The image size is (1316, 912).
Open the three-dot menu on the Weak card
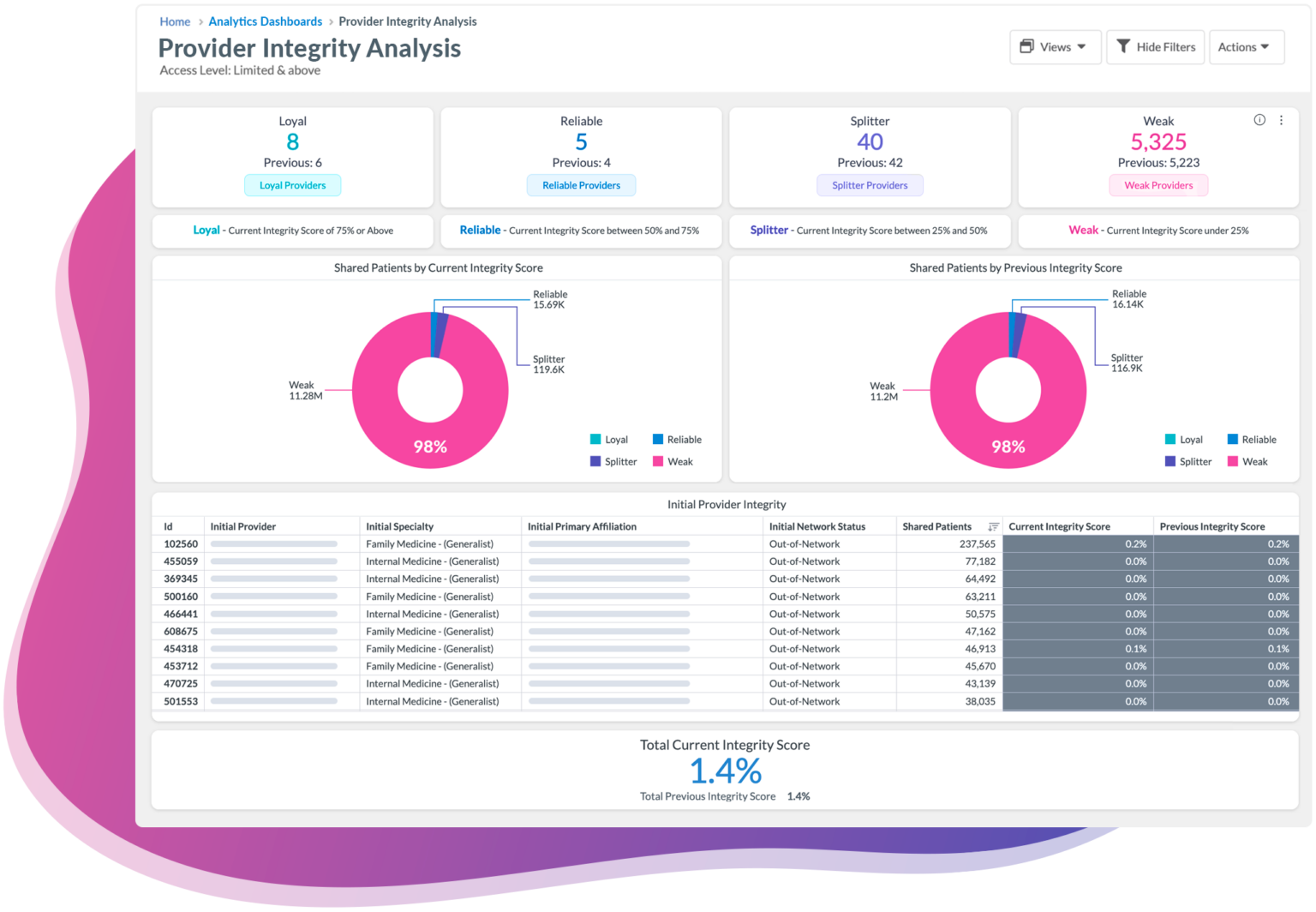coord(1281,121)
